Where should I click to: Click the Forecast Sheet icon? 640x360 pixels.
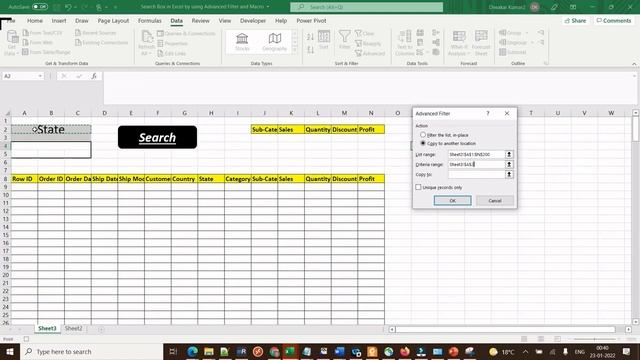(x=481, y=42)
